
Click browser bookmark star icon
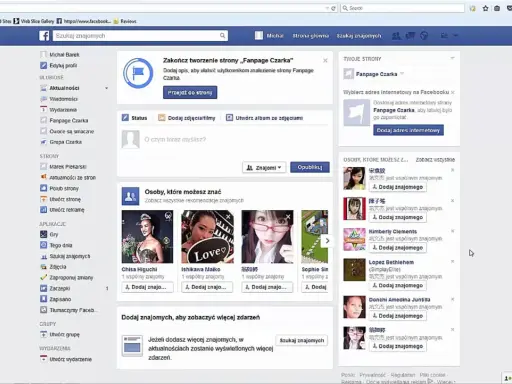[485, 8]
